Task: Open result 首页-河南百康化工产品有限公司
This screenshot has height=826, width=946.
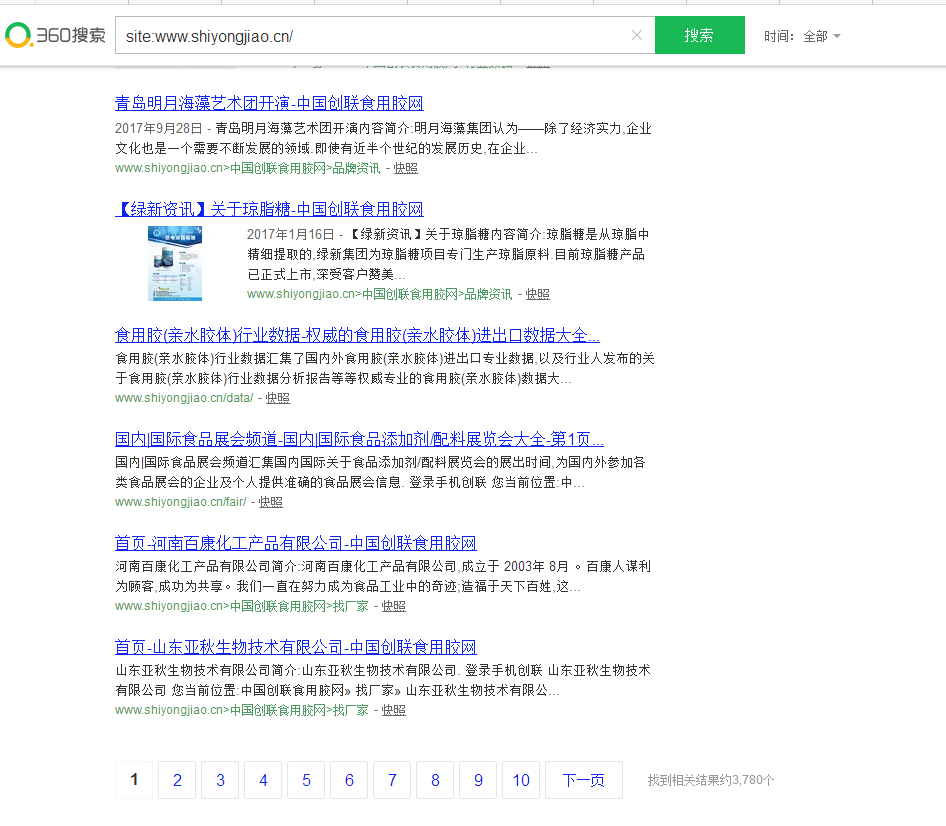Action: click(x=296, y=543)
